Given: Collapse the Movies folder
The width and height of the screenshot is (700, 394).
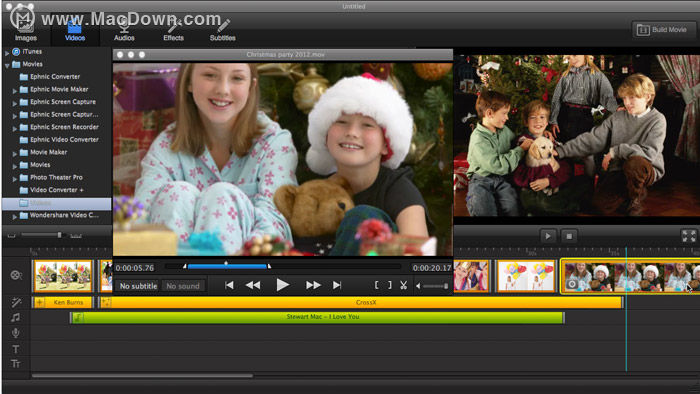Looking at the screenshot, I should point(7,65).
